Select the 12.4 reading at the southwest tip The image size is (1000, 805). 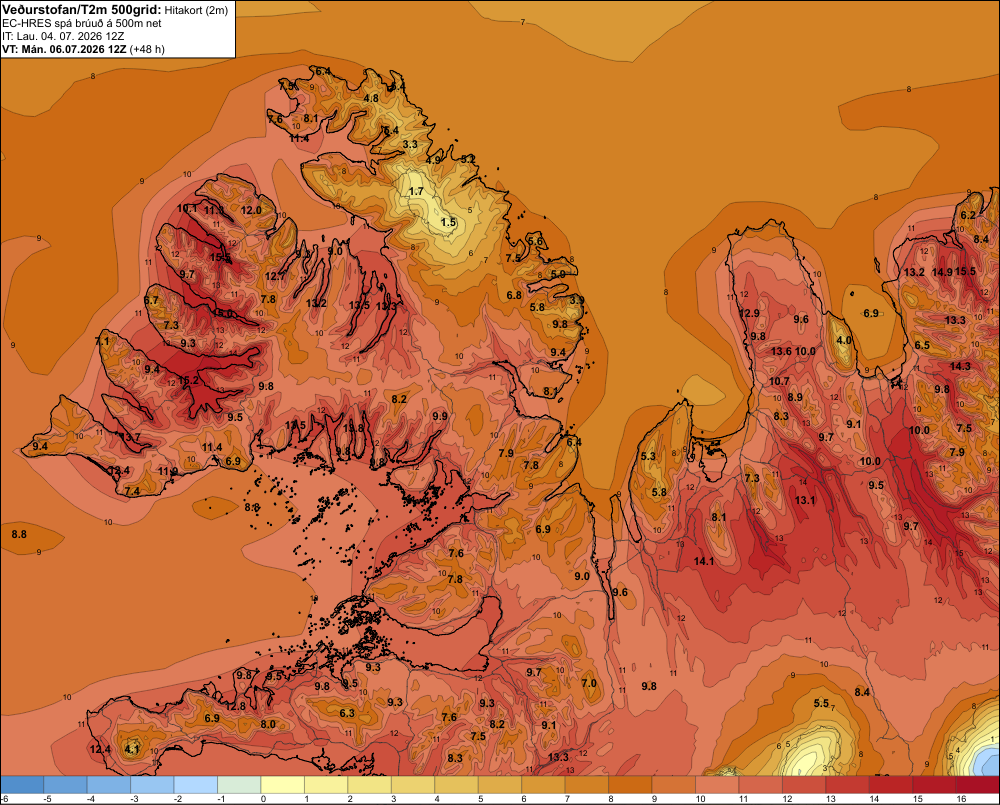(x=100, y=750)
